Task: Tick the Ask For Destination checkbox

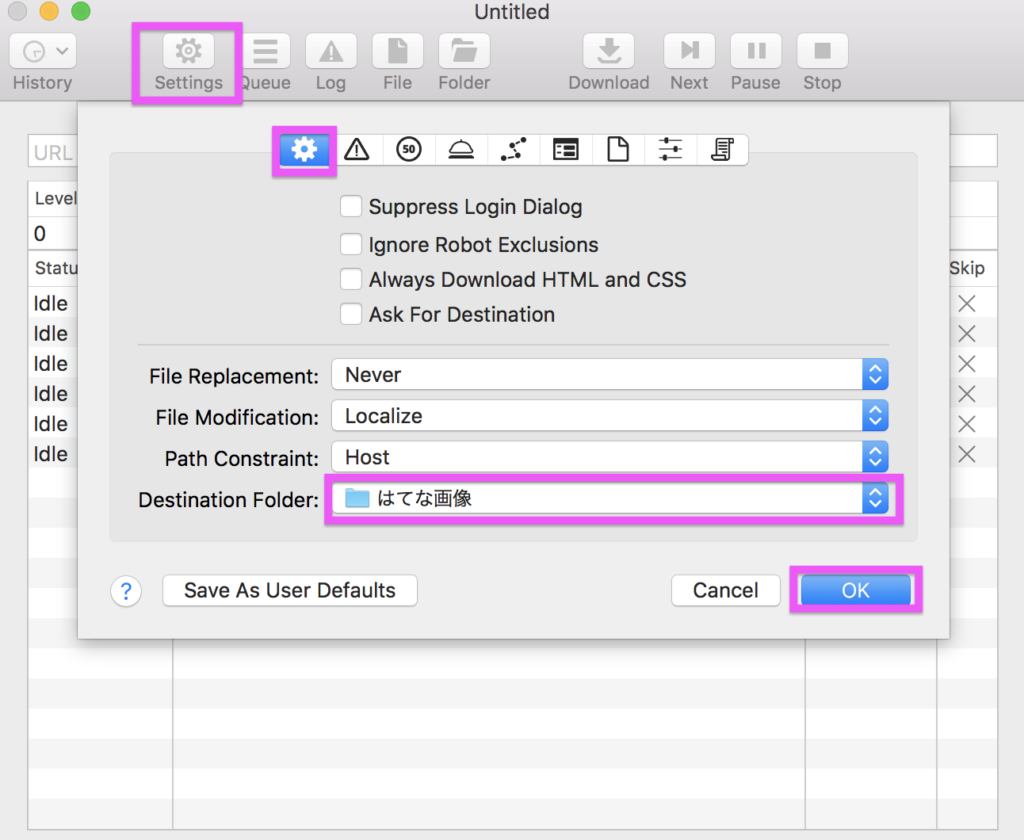Action: 351,315
